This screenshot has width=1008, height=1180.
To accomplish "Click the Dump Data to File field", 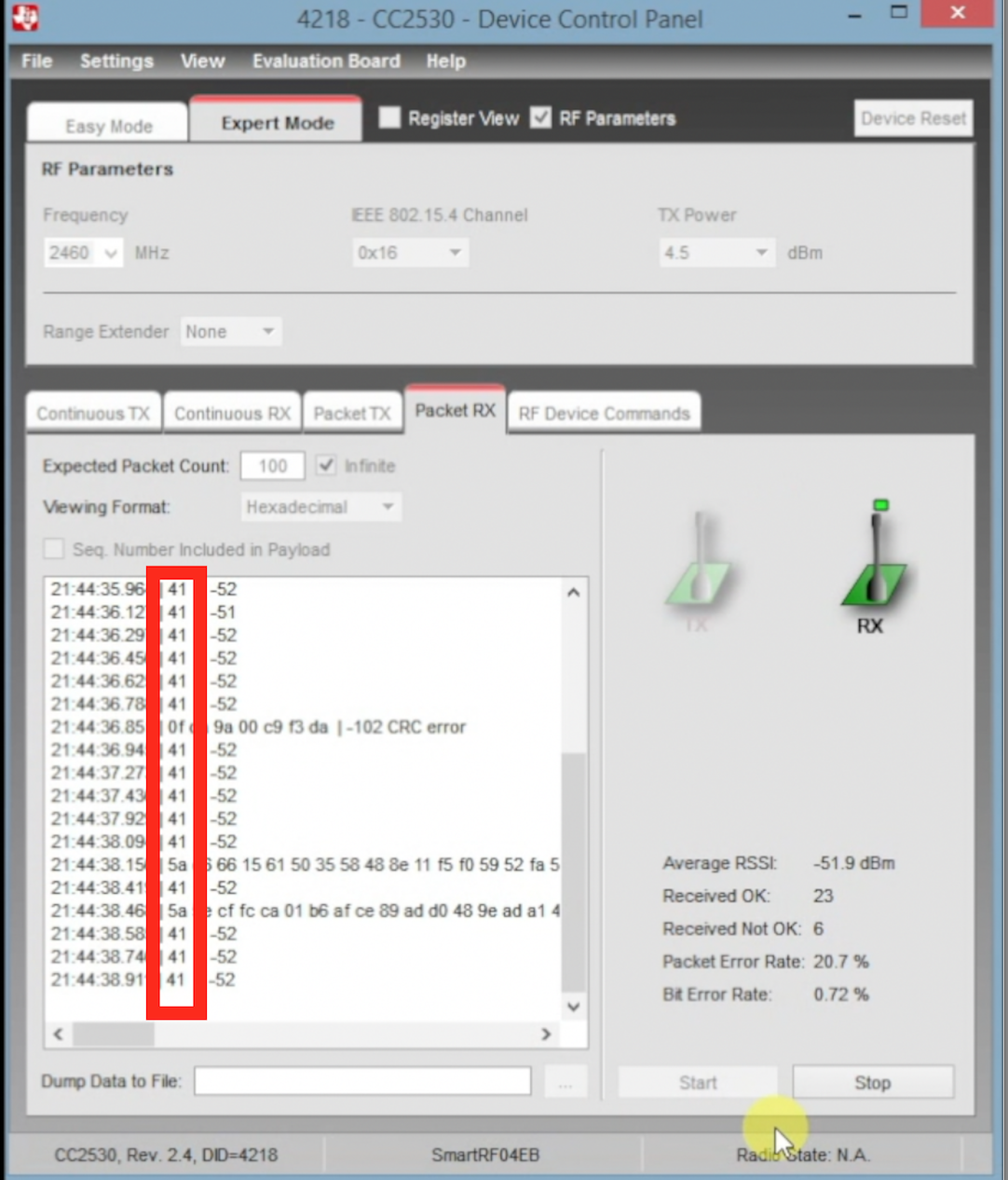I will [362, 1081].
